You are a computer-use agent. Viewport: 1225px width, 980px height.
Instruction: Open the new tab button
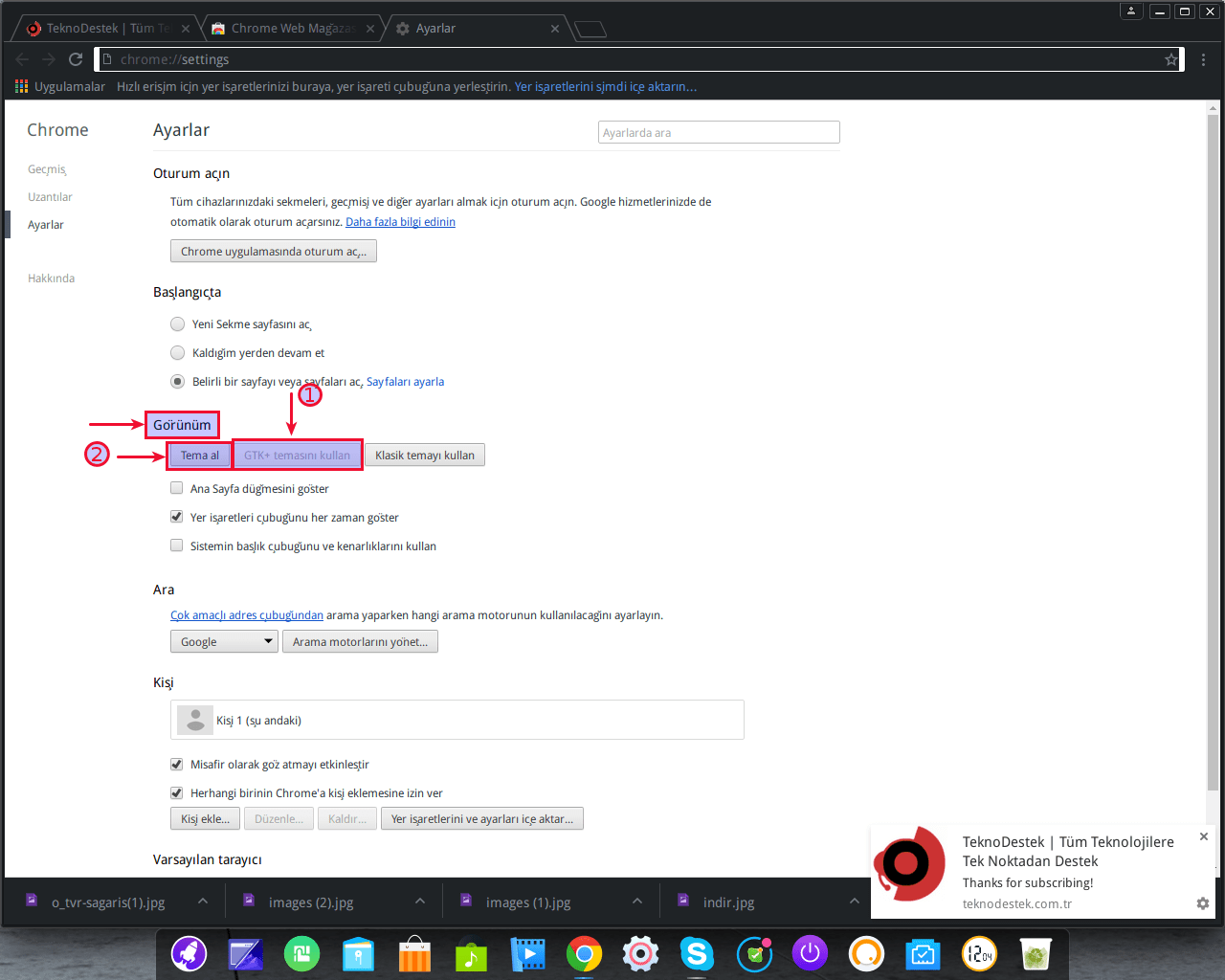click(590, 29)
